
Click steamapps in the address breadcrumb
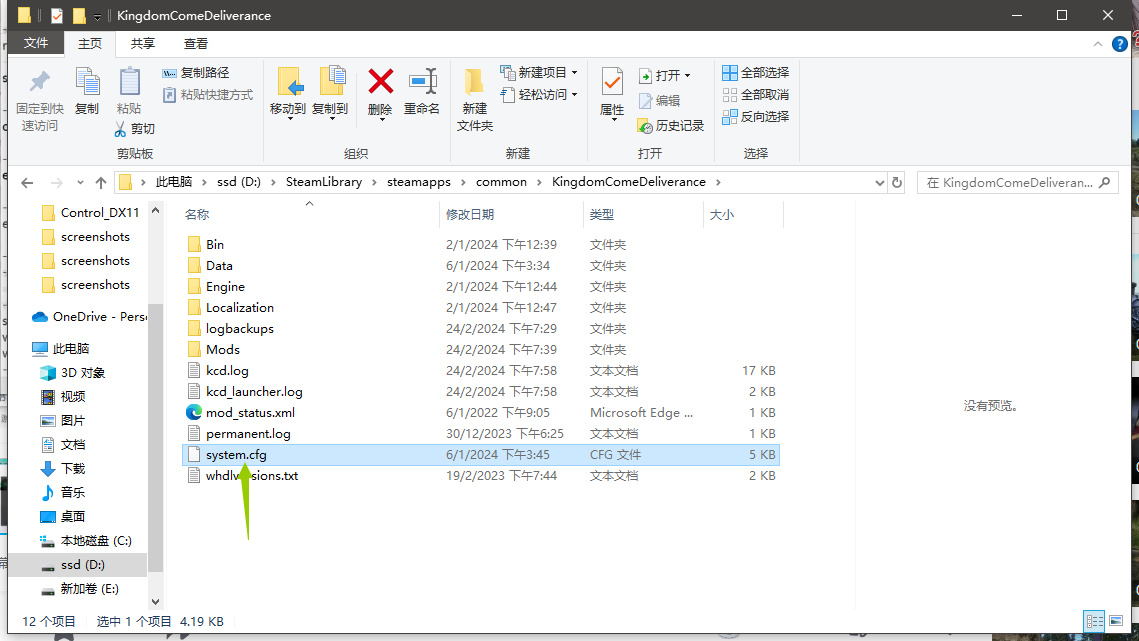pyautogui.click(x=418, y=182)
